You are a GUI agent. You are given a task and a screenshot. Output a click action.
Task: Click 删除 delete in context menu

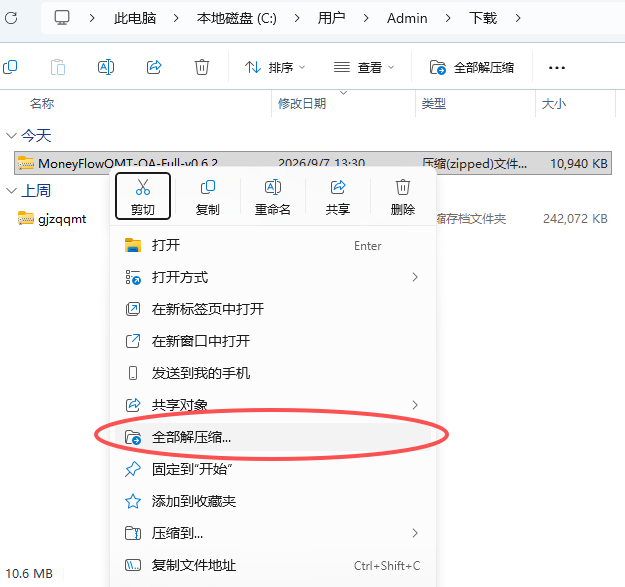pyautogui.click(x=403, y=196)
